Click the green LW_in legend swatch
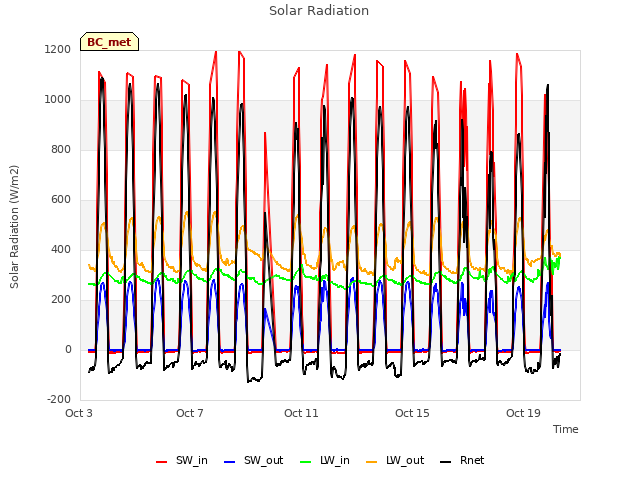 [x=306, y=462]
